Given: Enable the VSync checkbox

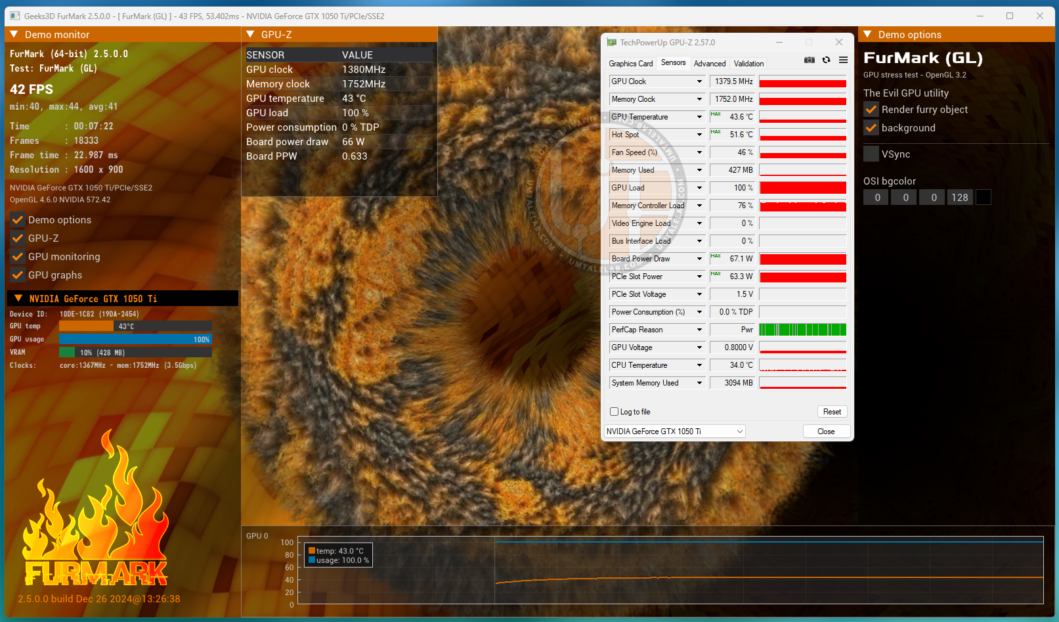Looking at the screenshot, I should [871, 154].
